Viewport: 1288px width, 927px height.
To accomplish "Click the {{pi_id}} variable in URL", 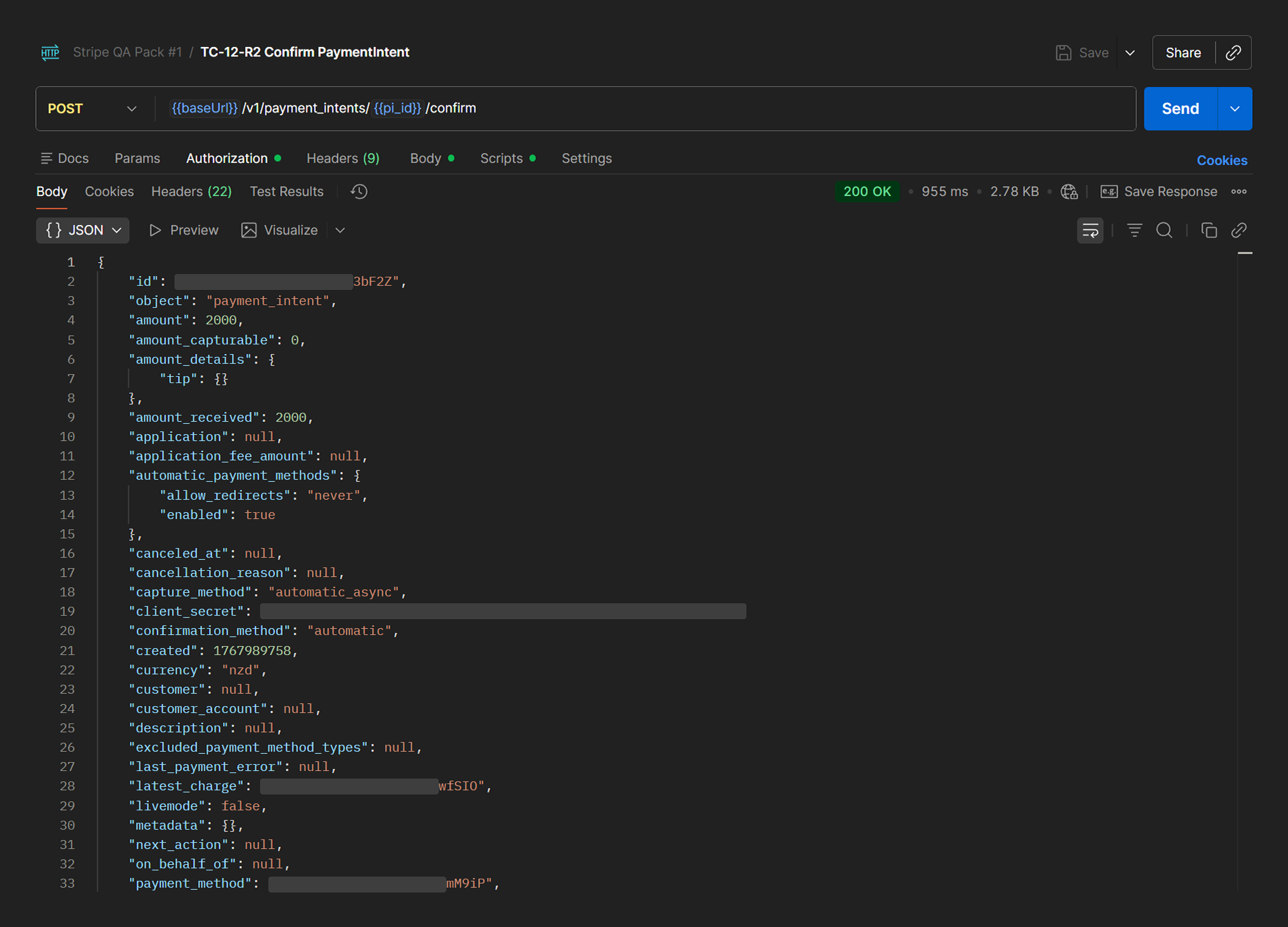I will tap(397, 108).
